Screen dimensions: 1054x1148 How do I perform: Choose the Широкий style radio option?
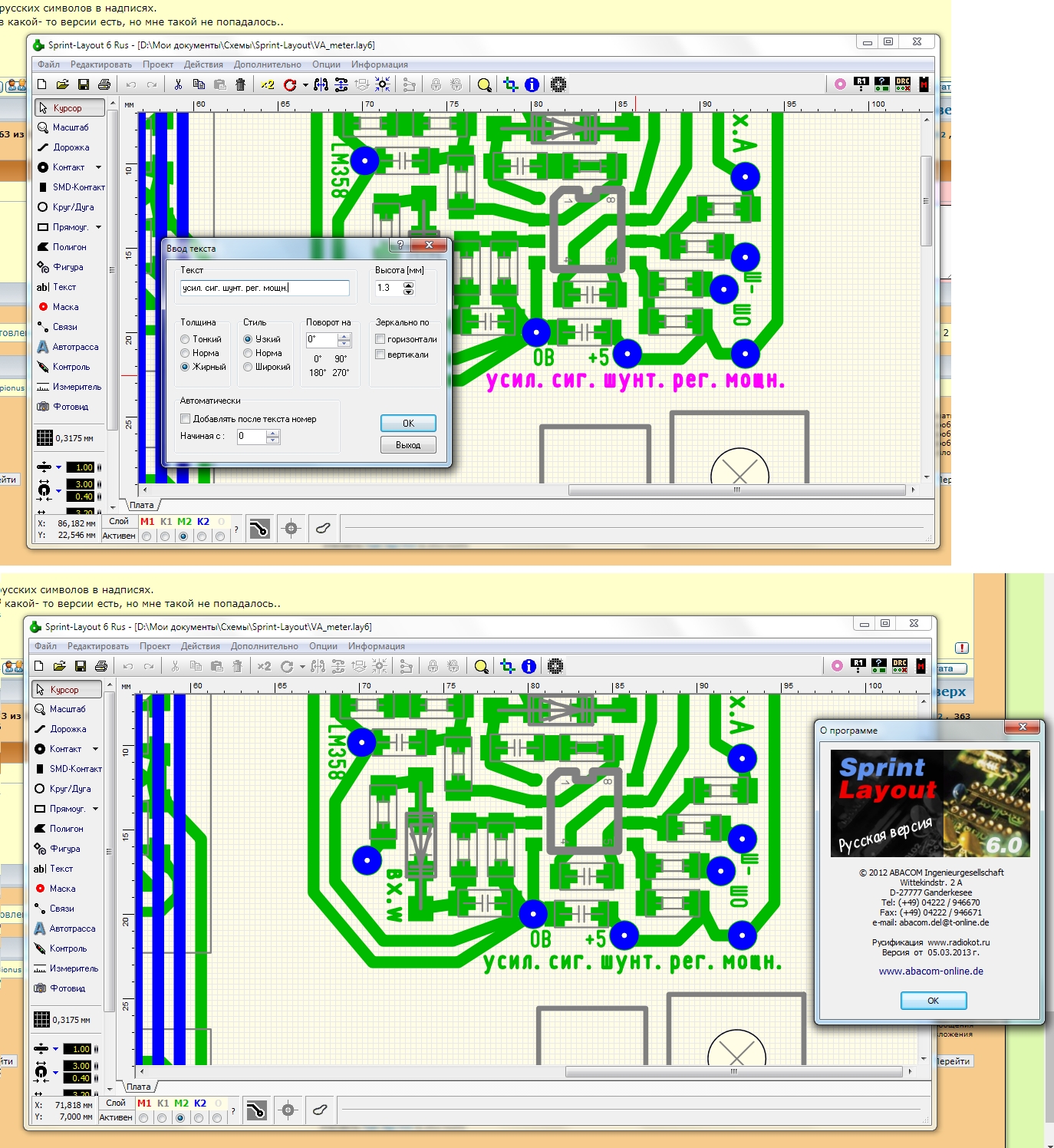tap(248, 367)
